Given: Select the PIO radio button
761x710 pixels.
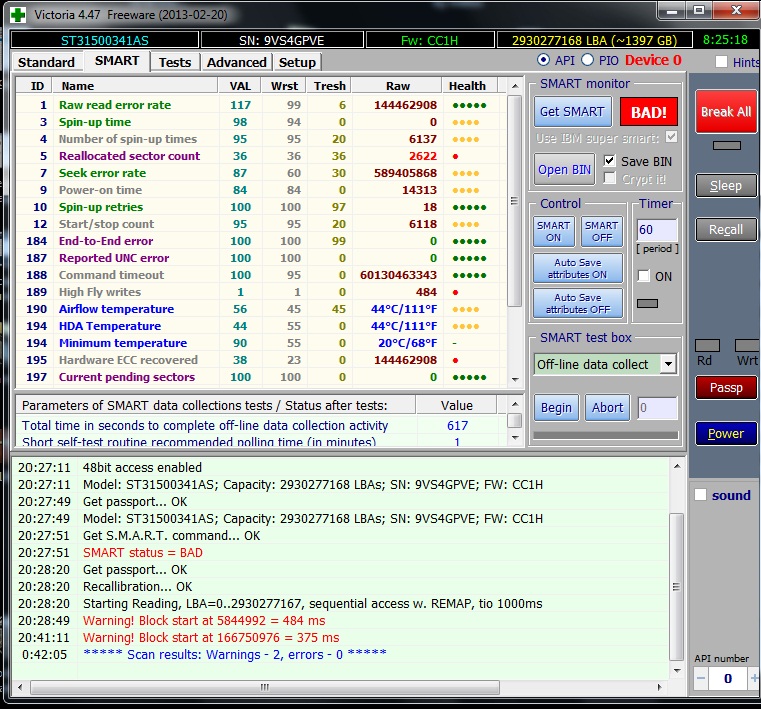Looking at the screenshot, I should pos(587,61).
